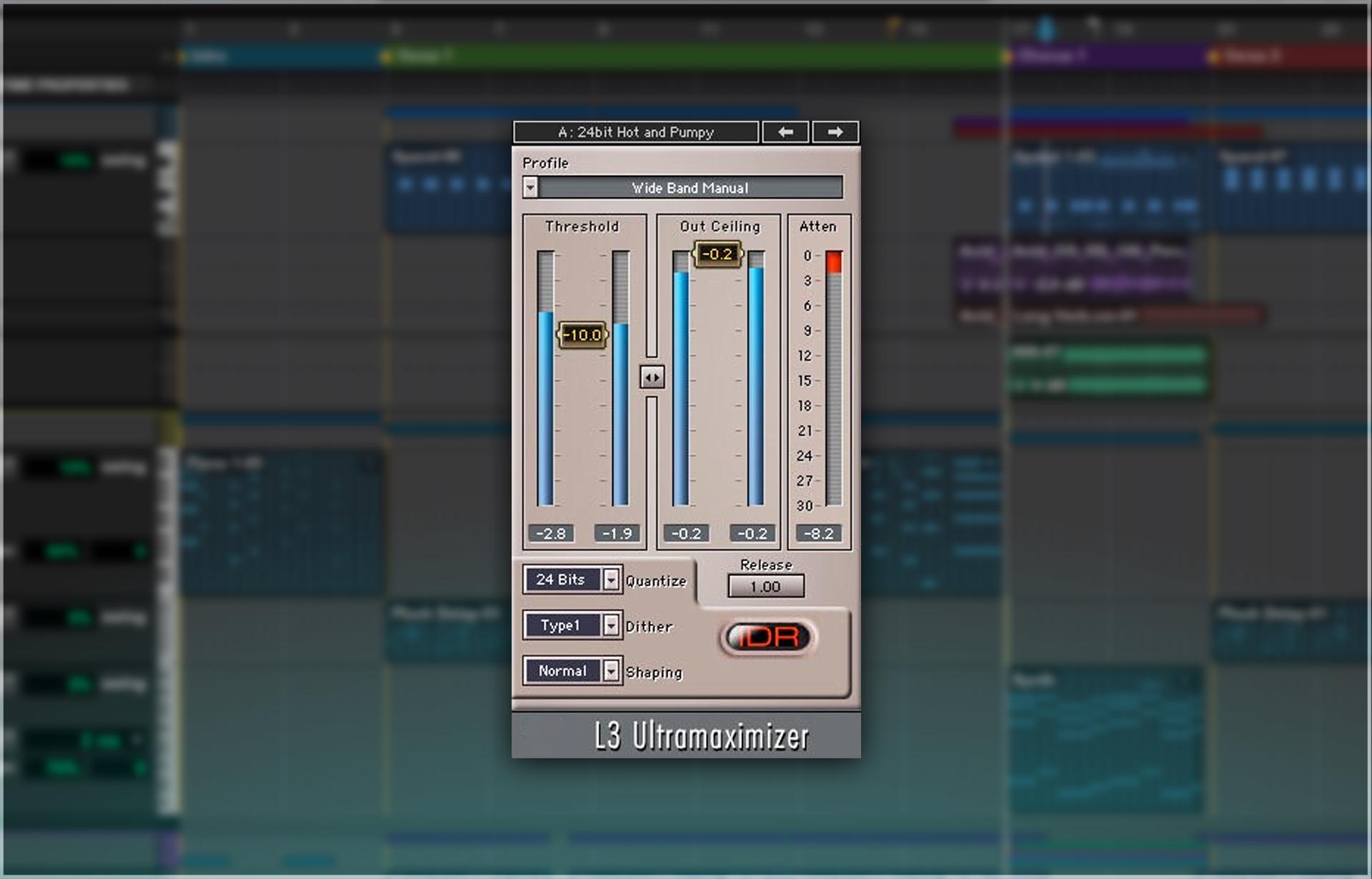
Task: Click the Type1 dither value
Action: [x=562, y=625]
